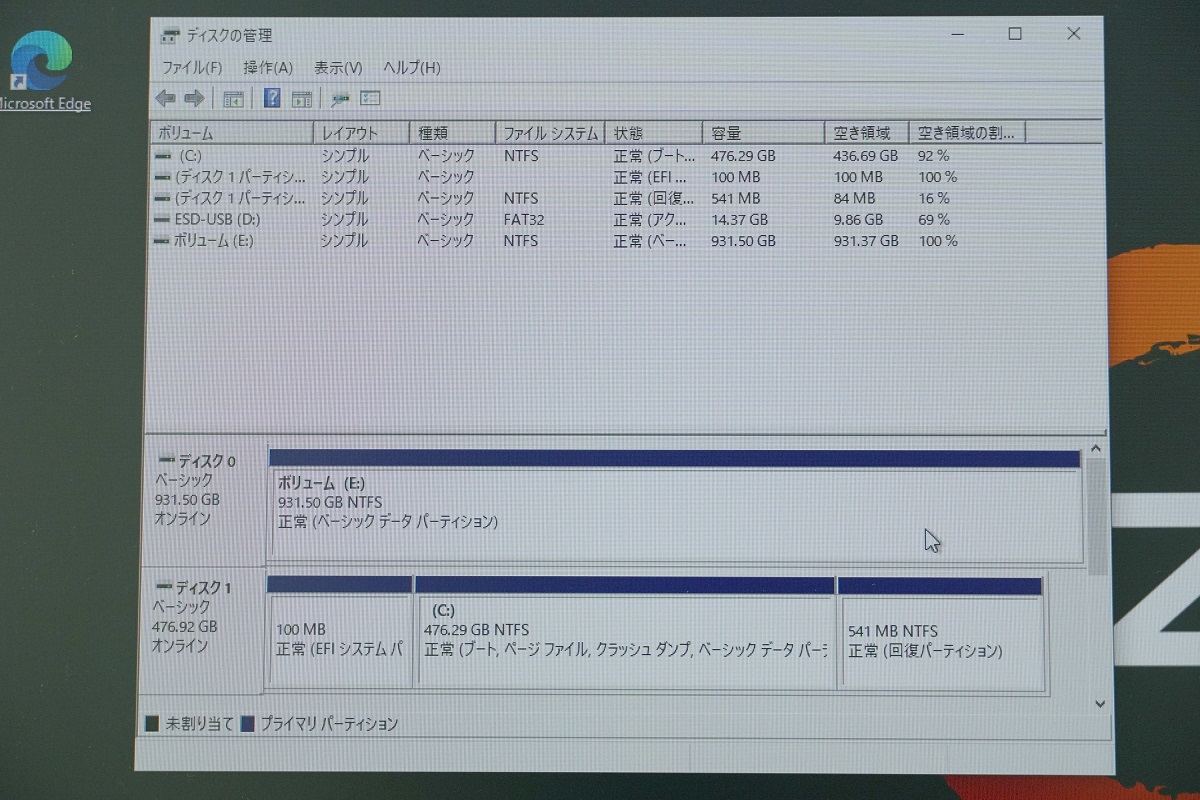Sort by the 状態 column header

tap(654, 133)
